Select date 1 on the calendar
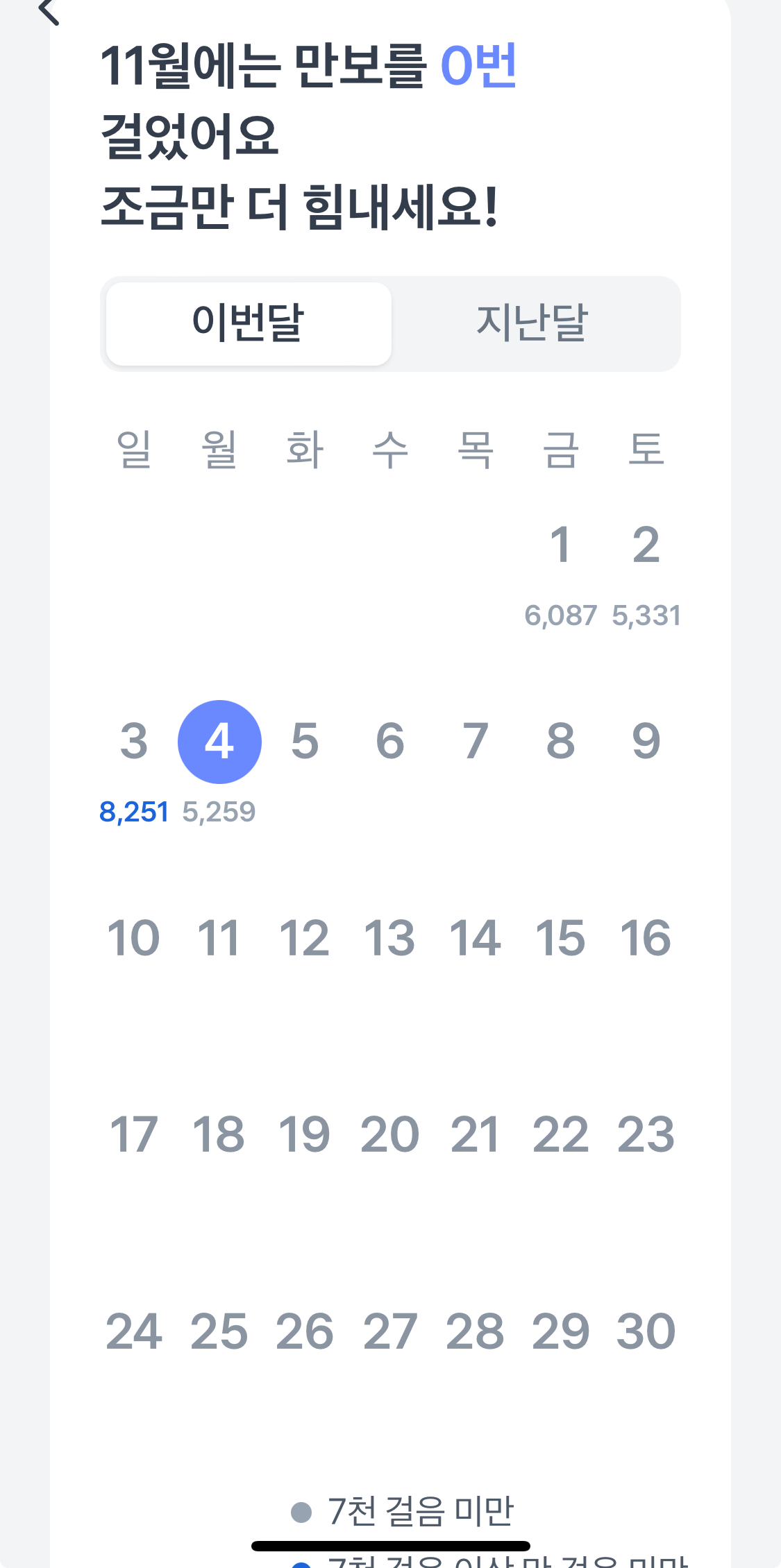This screenshot has width=781, height=1568. point(560,545)
